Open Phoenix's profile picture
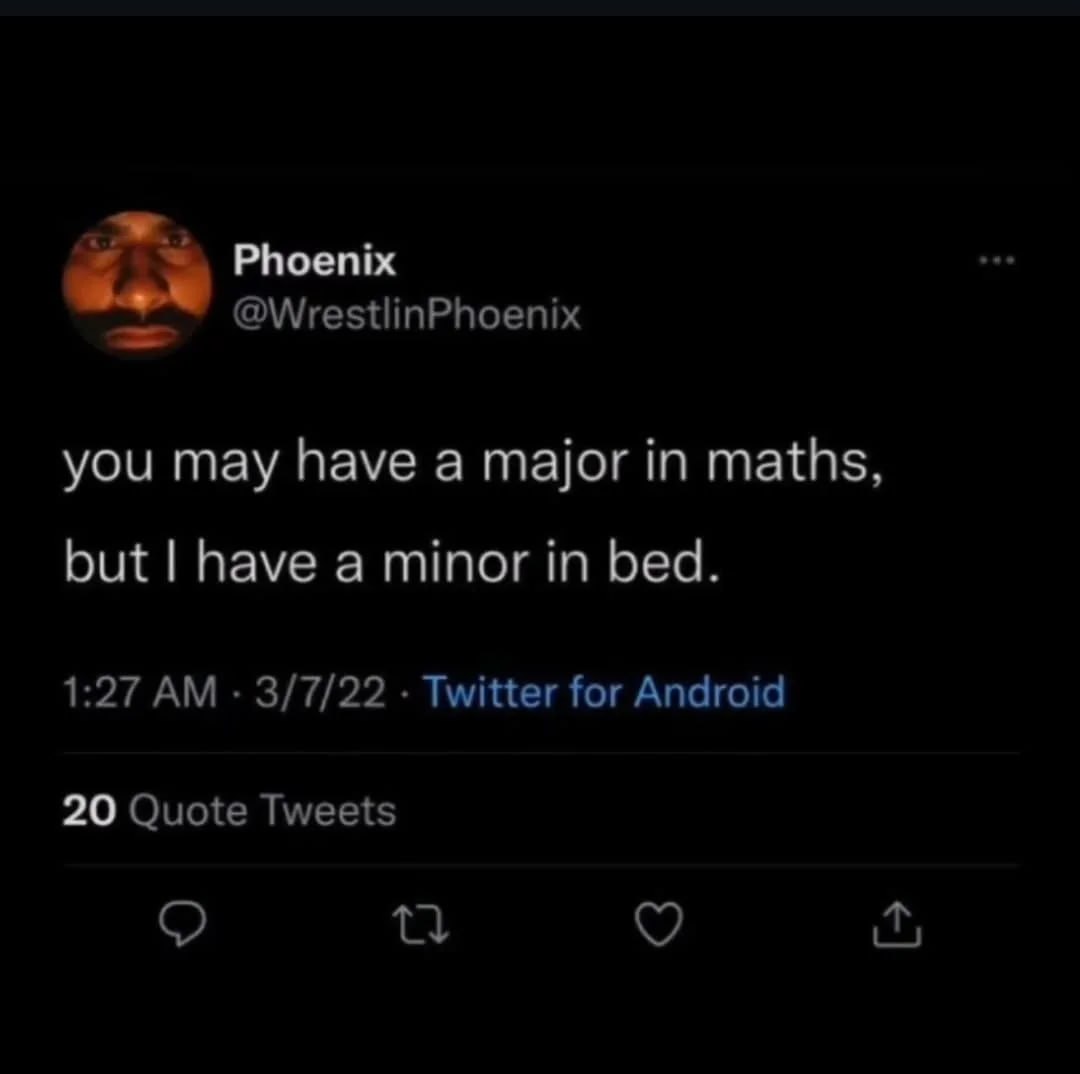 (x=137, y=284)
